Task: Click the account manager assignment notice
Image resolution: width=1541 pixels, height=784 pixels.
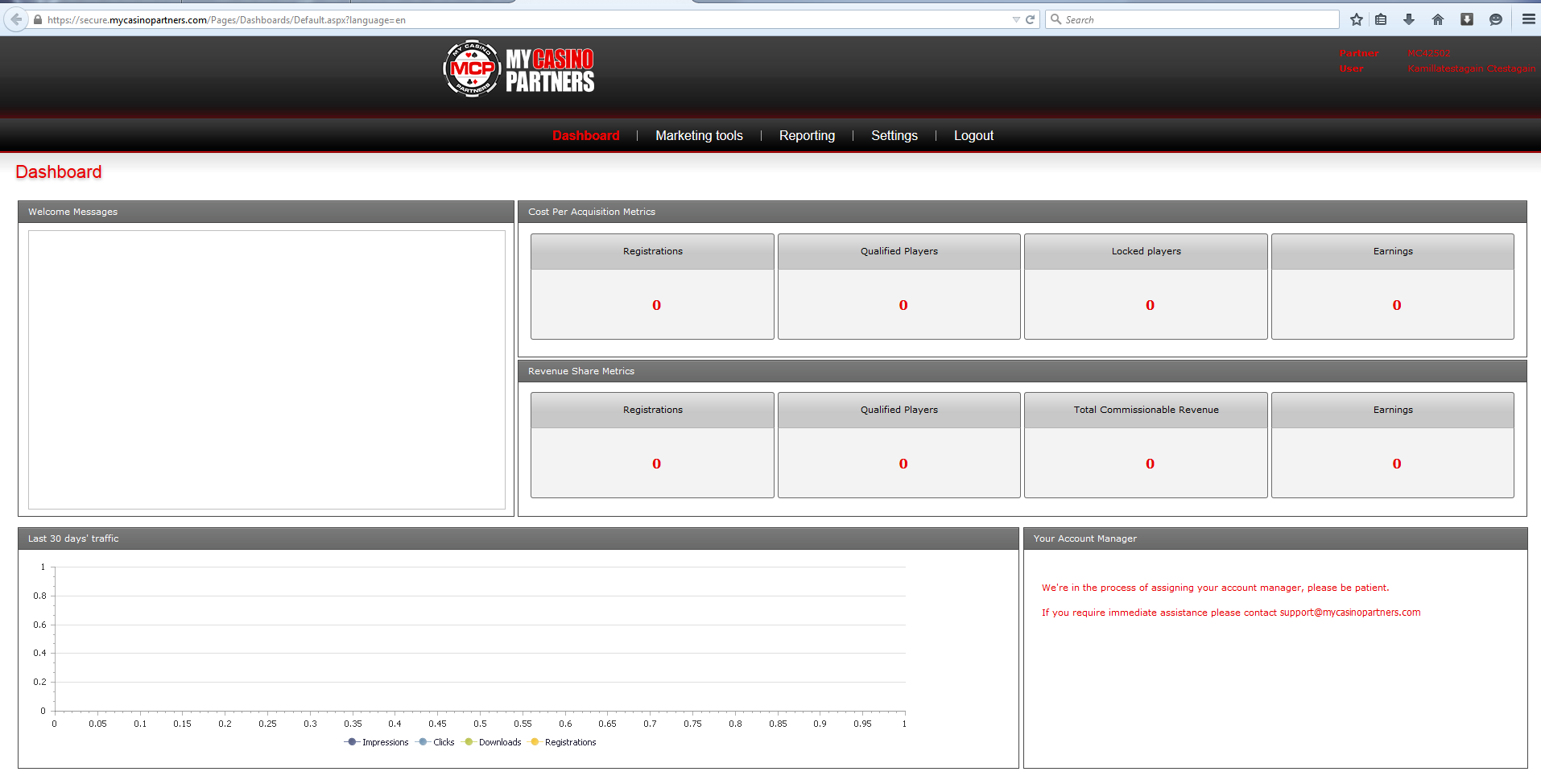Action: (x=1215, y=588)
